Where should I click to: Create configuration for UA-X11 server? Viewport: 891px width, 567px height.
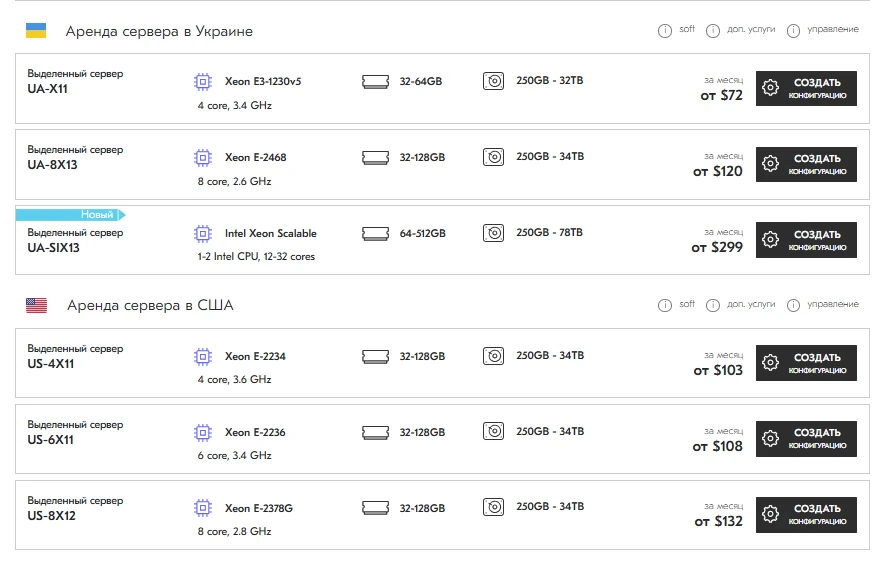(x=806, y=88)
